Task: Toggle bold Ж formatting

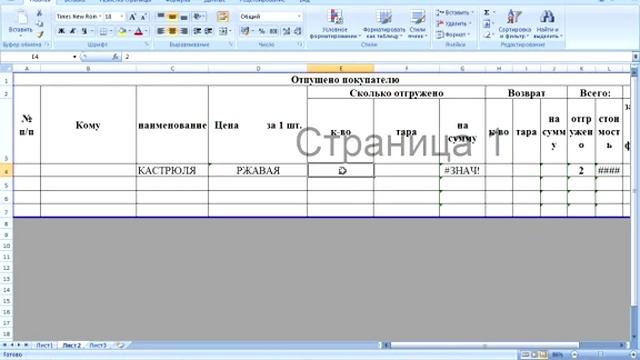Action: [x=61, y=31]
